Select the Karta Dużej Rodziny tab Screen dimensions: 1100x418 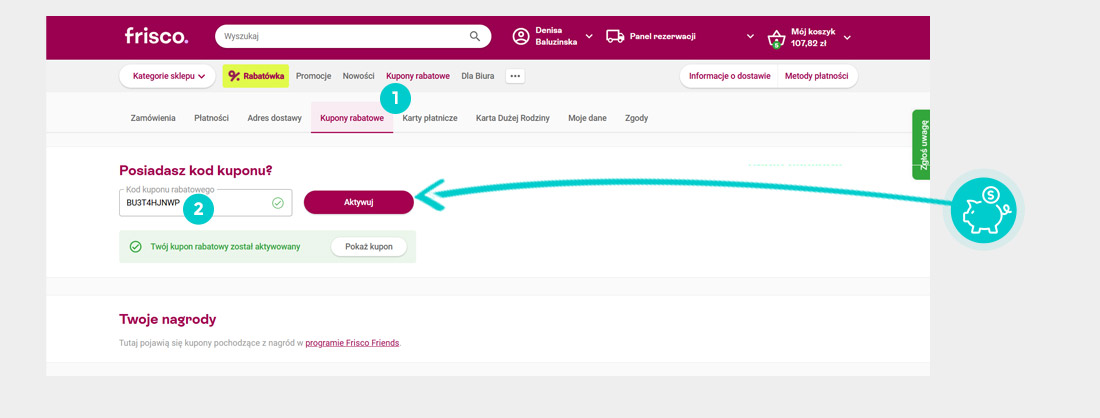(x=512, y=118)
